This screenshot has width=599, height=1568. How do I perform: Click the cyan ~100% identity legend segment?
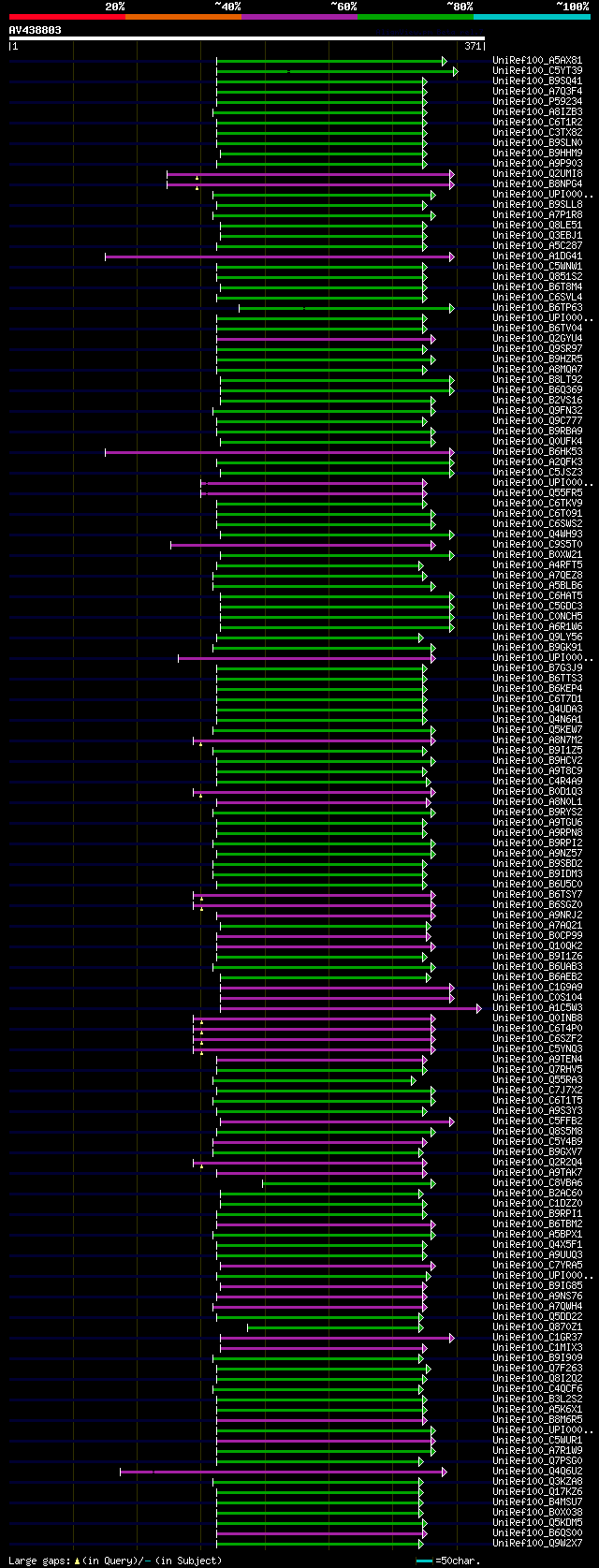[x=532, y=17]
